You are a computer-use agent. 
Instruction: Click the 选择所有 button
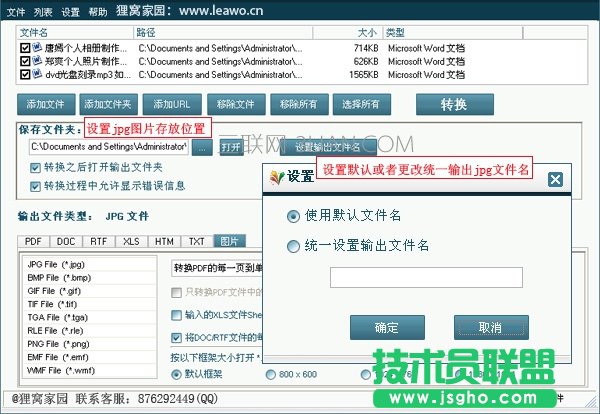click(362, 104)
